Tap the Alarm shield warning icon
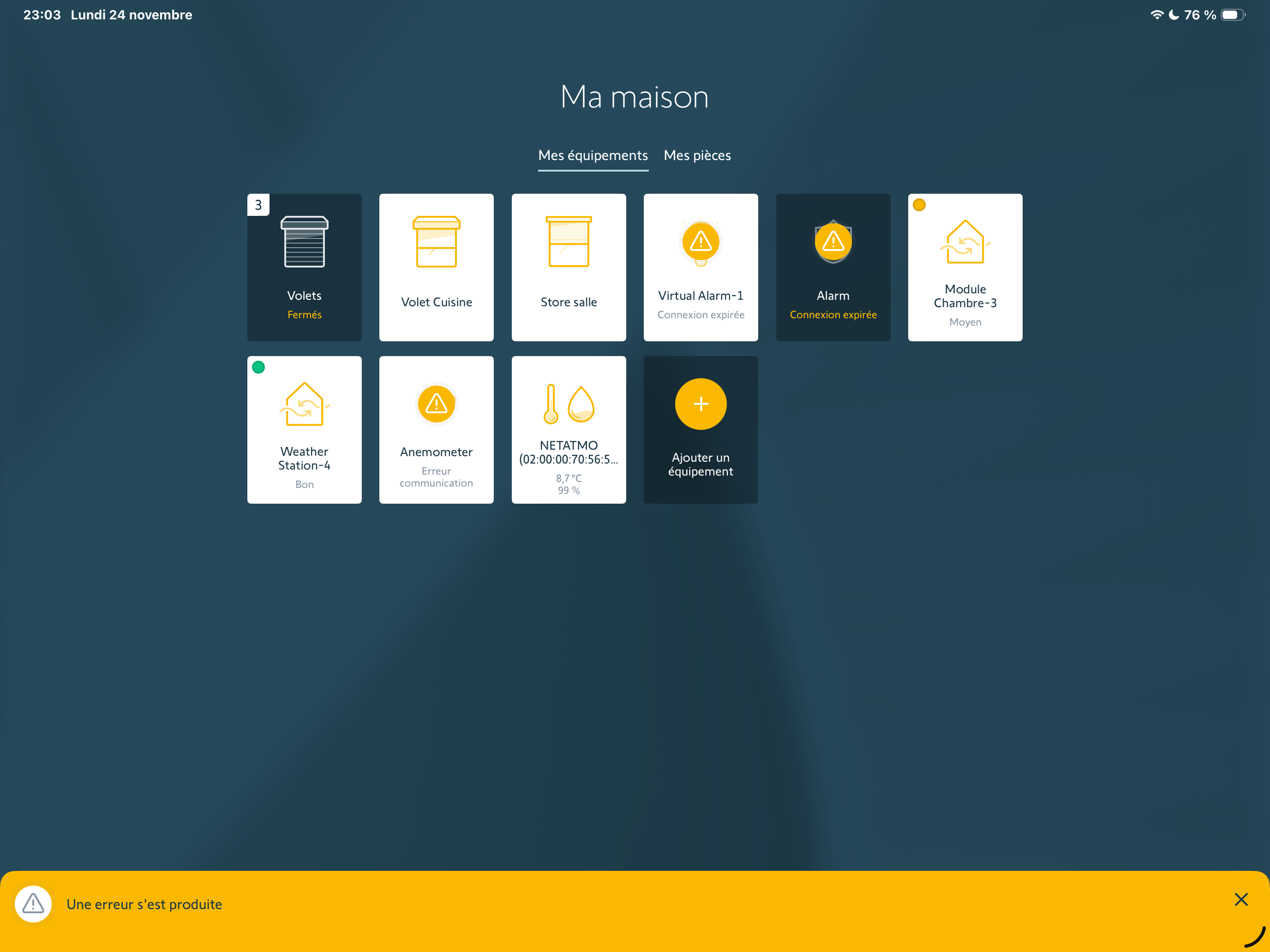 [833, 242]
